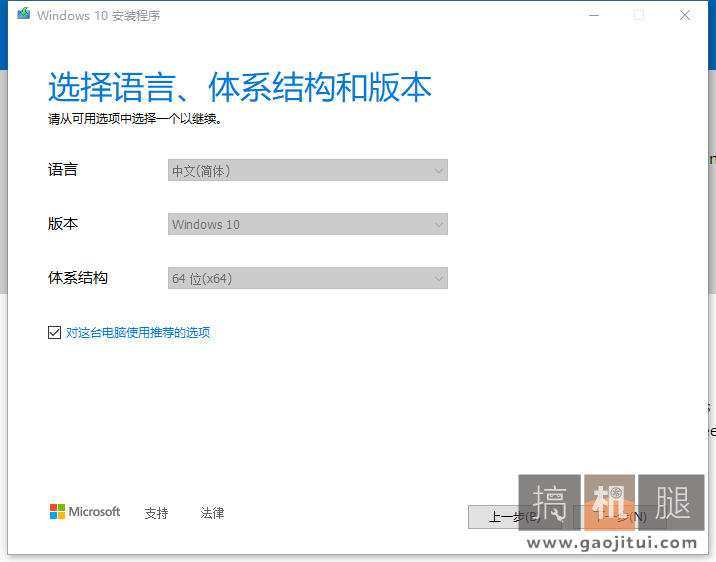Click the 版本 field label

pyautogui.click(x=63, y=224)
